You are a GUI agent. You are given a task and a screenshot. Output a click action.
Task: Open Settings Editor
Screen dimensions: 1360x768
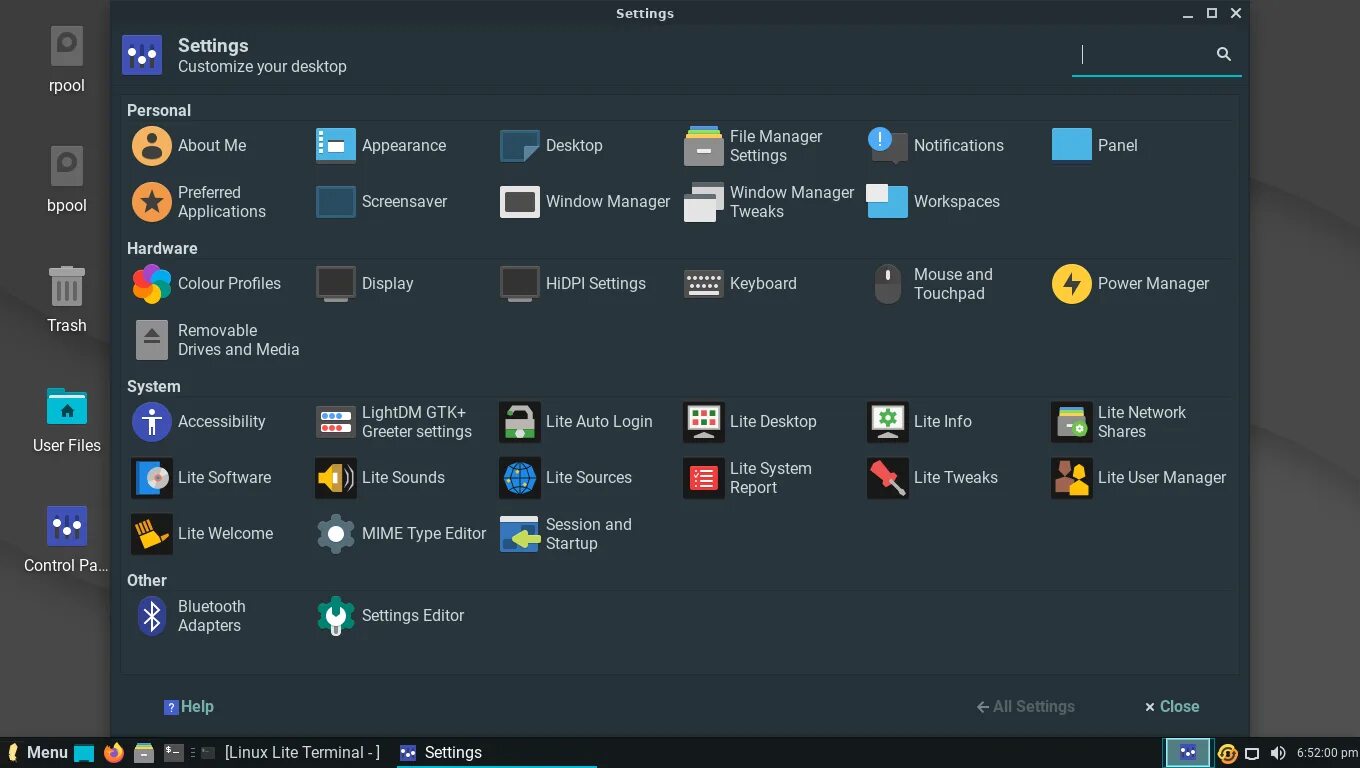390,616
